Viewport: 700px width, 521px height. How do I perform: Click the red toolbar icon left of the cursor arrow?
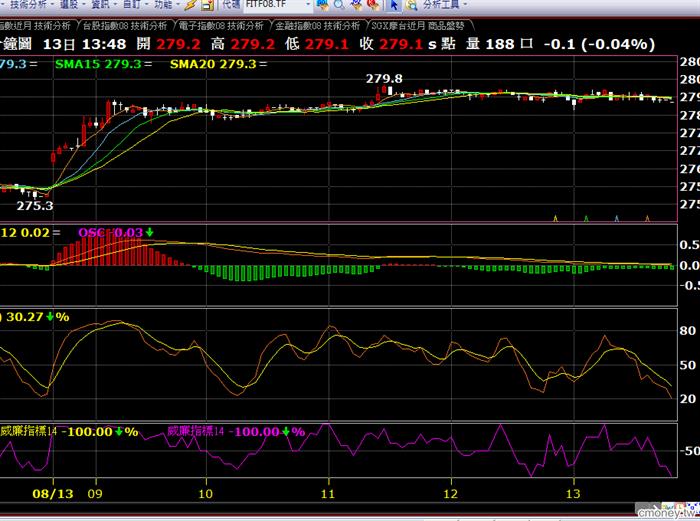point(373,5)
